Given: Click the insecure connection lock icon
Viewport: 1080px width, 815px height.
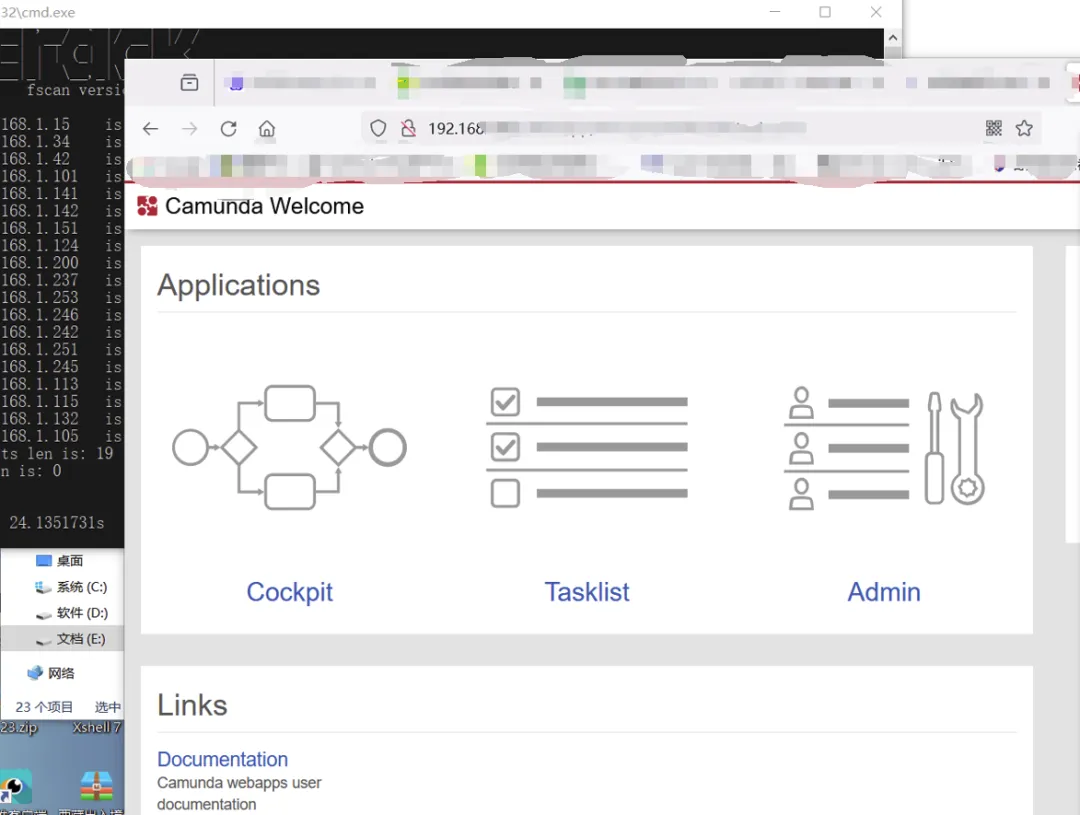Looking at the screenshot, I should tap(408, 128).
